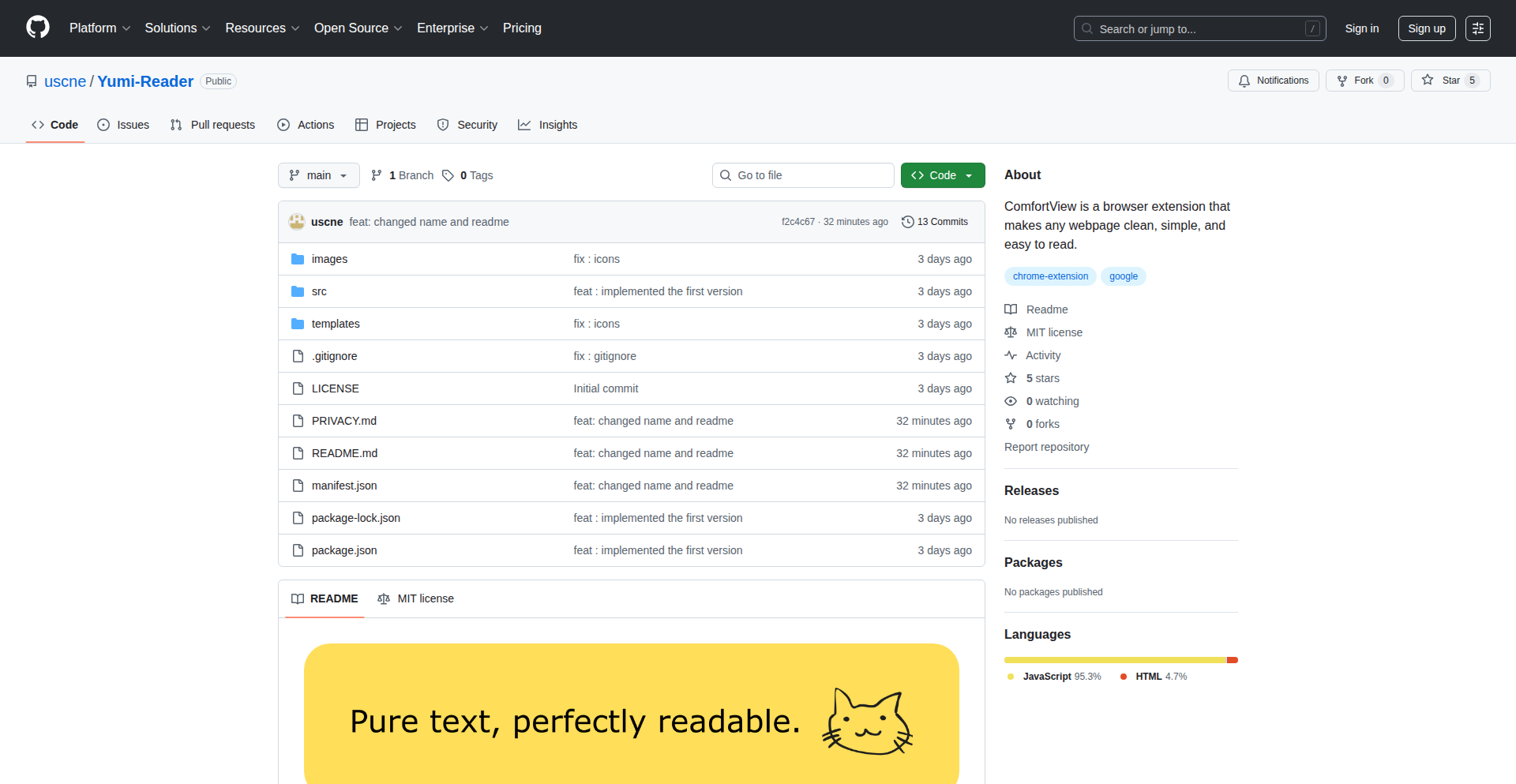The width and height of the screenshot is (1516, 784).
Task: Open the f2c4c67 commit hash link
Action: (x=798, y=222)
